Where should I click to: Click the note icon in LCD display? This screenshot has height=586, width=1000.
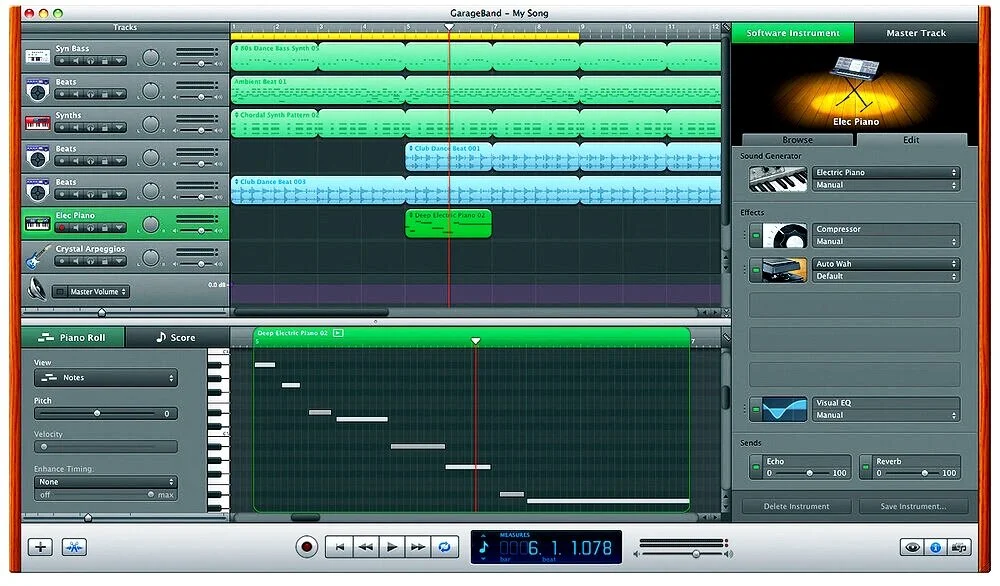pyautogui.click(x=483, y=547)
